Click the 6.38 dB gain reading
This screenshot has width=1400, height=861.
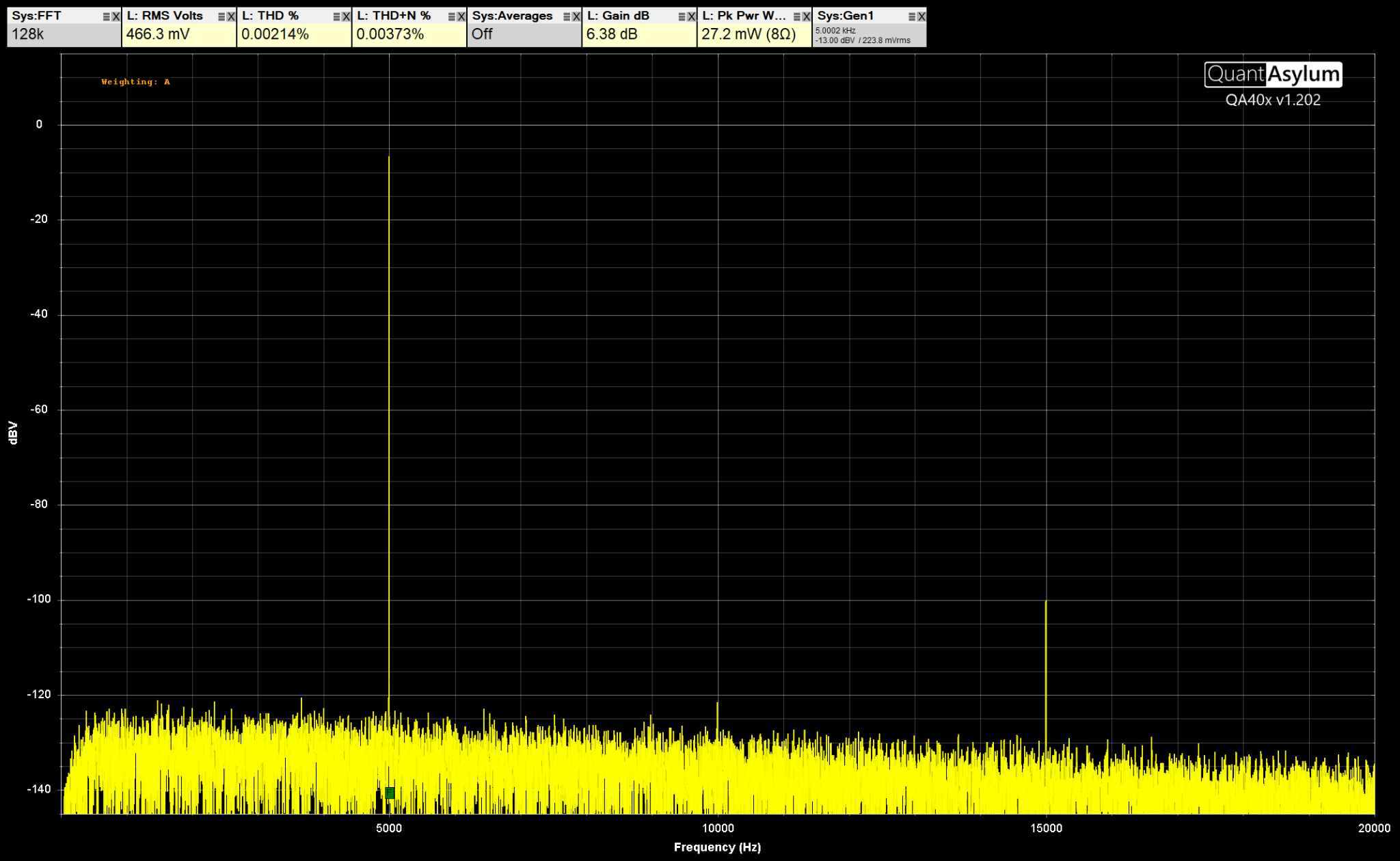(612, 34)
